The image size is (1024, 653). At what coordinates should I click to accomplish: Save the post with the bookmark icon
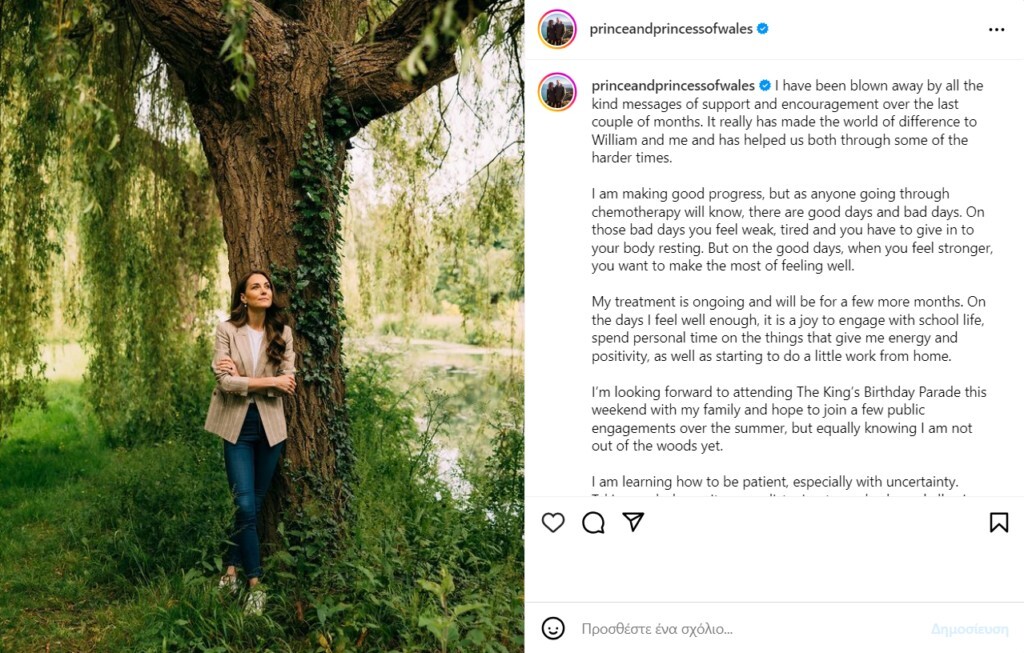click(998, 522)
